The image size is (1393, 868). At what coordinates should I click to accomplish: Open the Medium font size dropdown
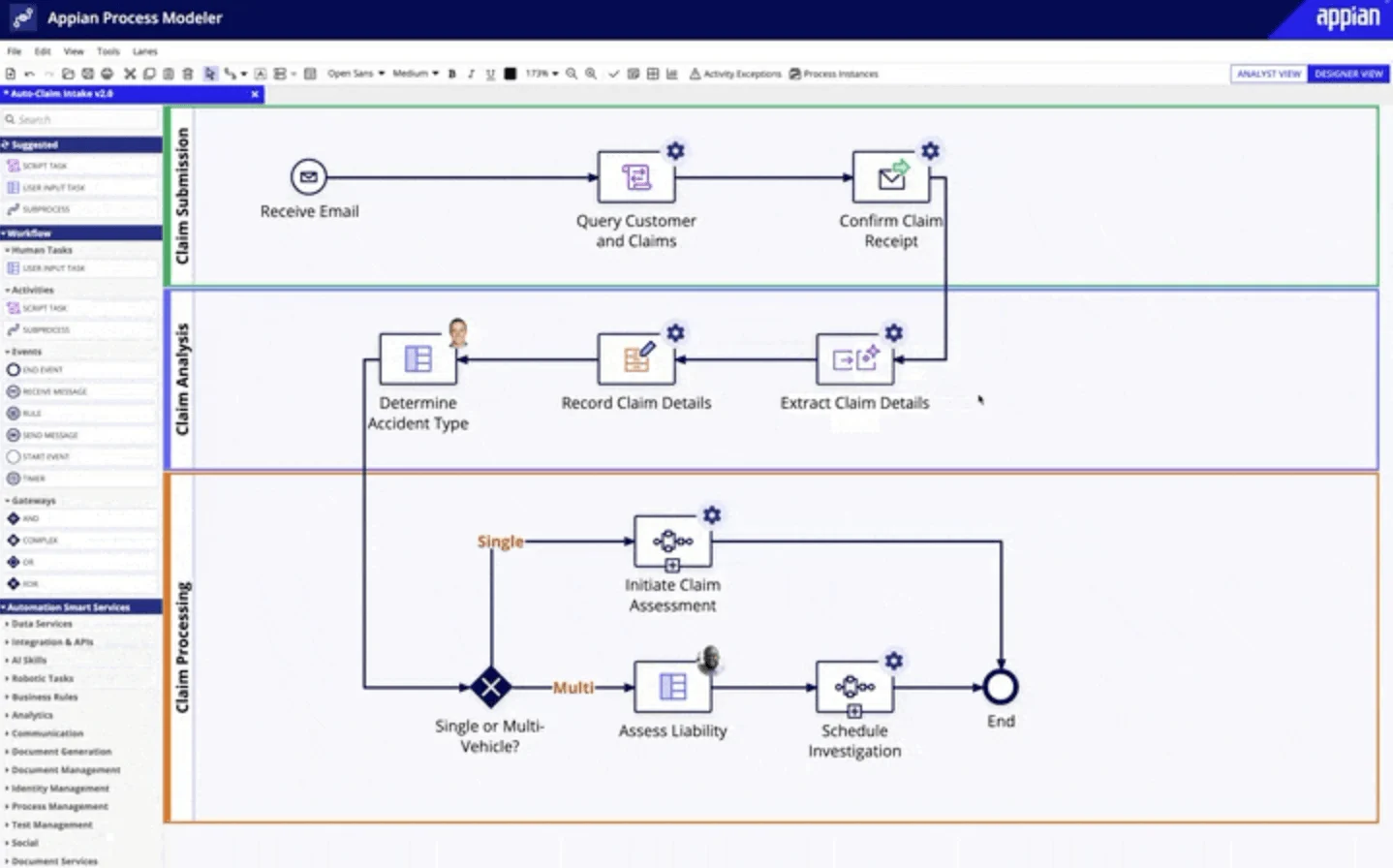(x=416, y=74)
